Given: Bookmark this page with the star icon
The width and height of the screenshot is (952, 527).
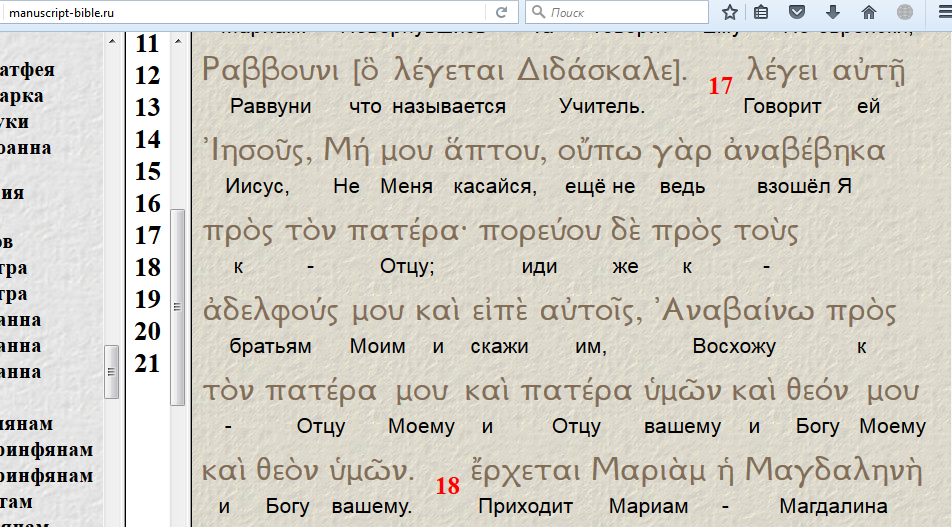Looking at the screenshot, I should (x=730, y=13).
